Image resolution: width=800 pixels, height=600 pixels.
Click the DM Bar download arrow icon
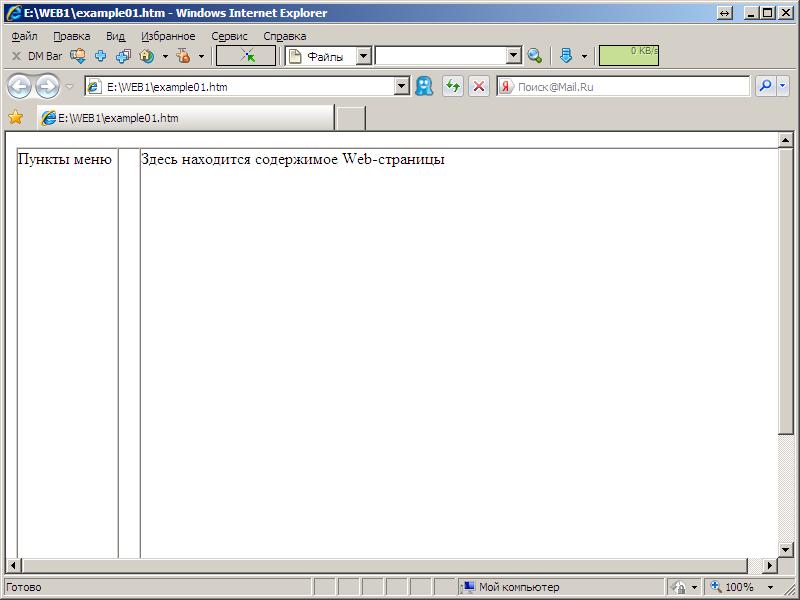click(x=566, y=56)
